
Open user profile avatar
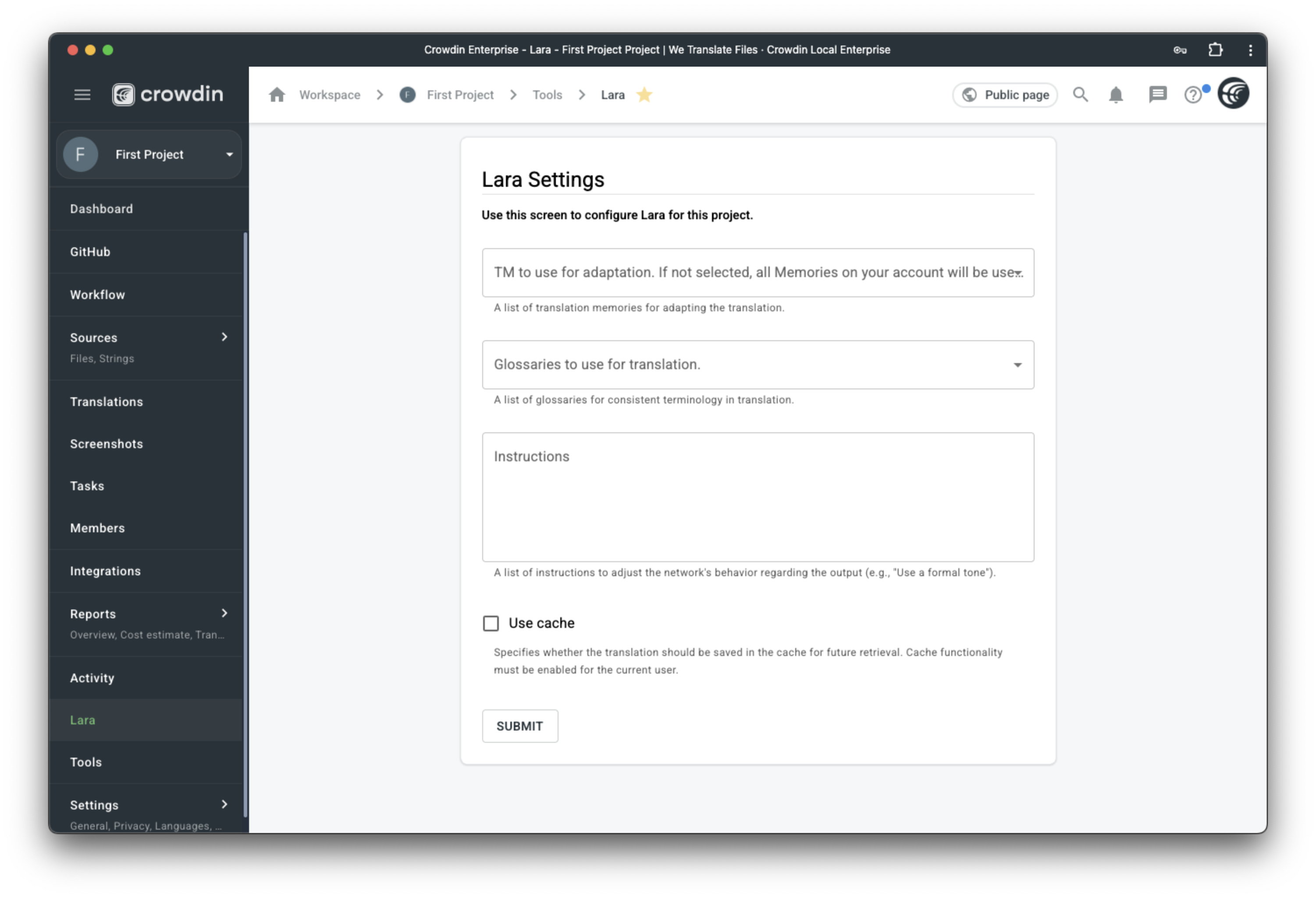[1233, 93]
